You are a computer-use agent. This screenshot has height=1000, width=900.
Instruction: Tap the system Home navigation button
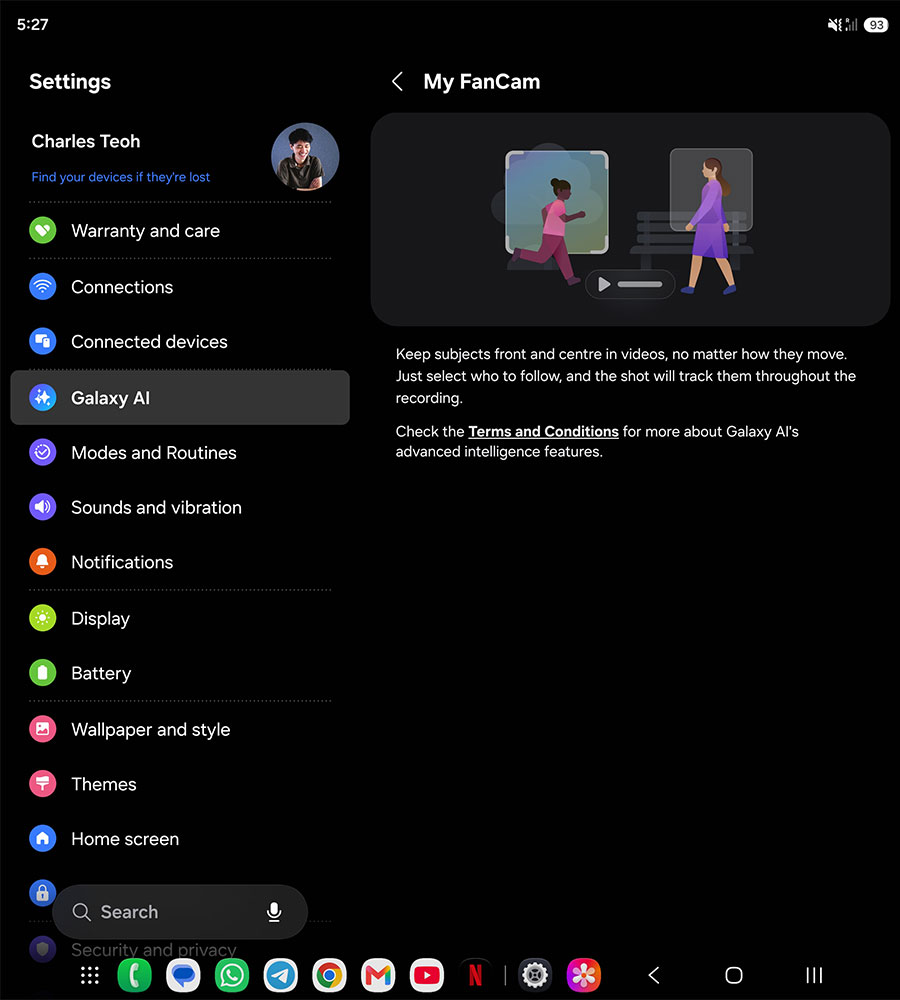tap(734, 975)
